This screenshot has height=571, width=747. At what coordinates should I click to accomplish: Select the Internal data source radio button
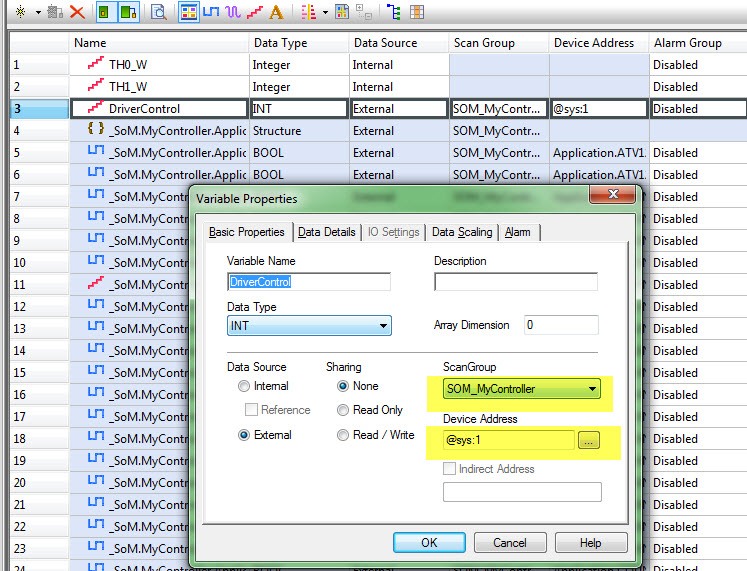(x=244, y=386)
